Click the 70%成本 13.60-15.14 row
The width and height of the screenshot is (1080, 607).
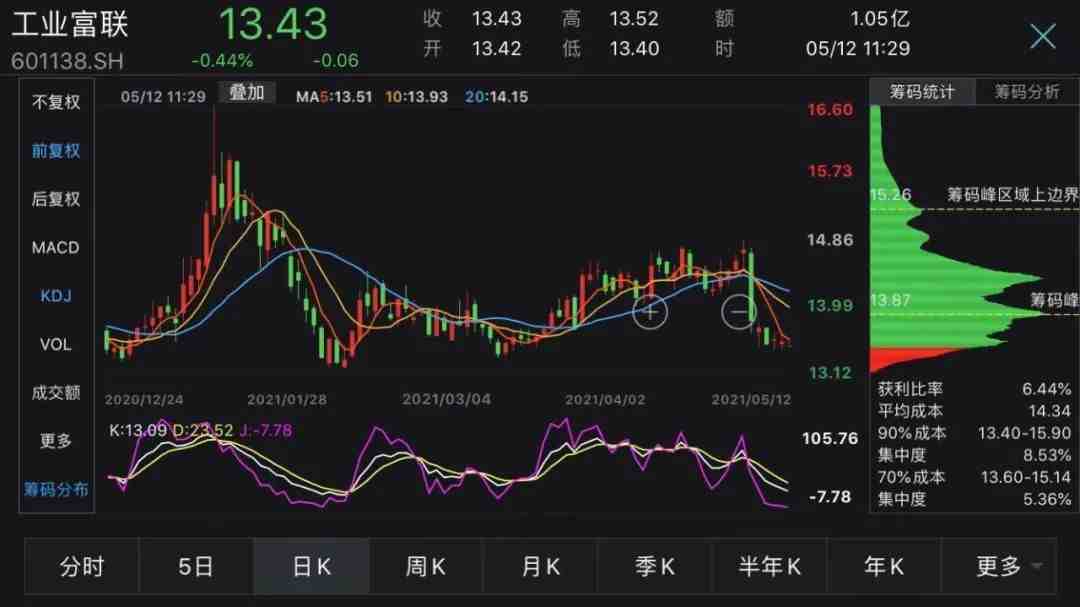click(x=974, y=477)
